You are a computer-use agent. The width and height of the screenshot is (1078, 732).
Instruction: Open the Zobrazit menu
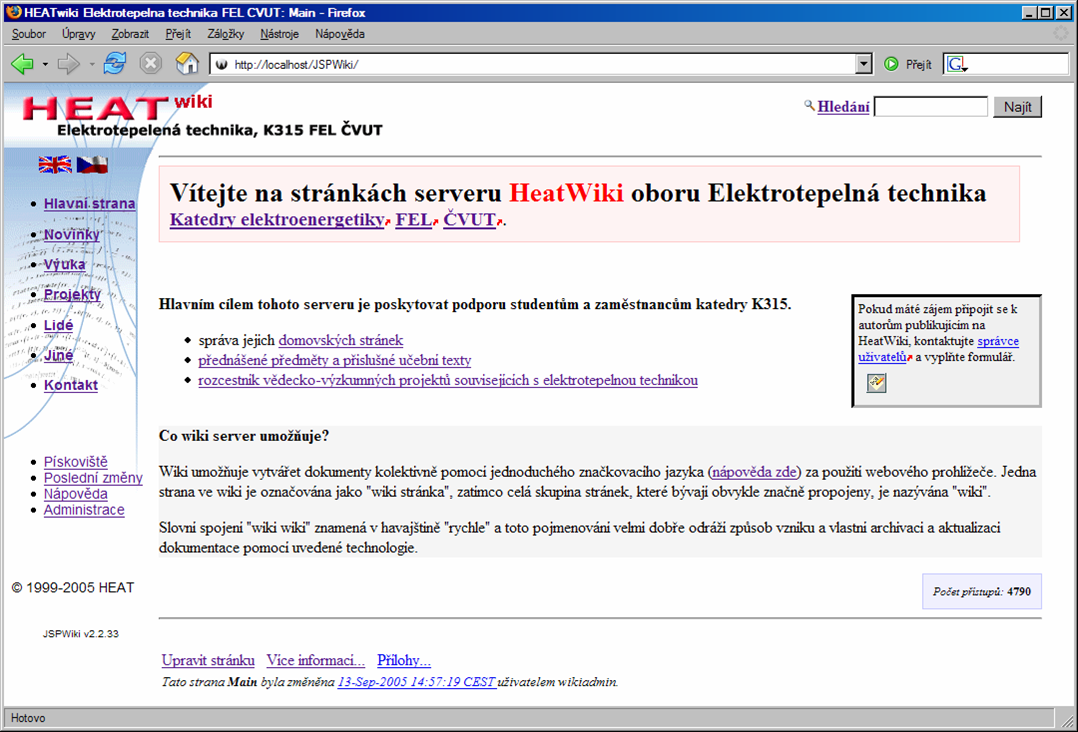click(x=130, y=34)
